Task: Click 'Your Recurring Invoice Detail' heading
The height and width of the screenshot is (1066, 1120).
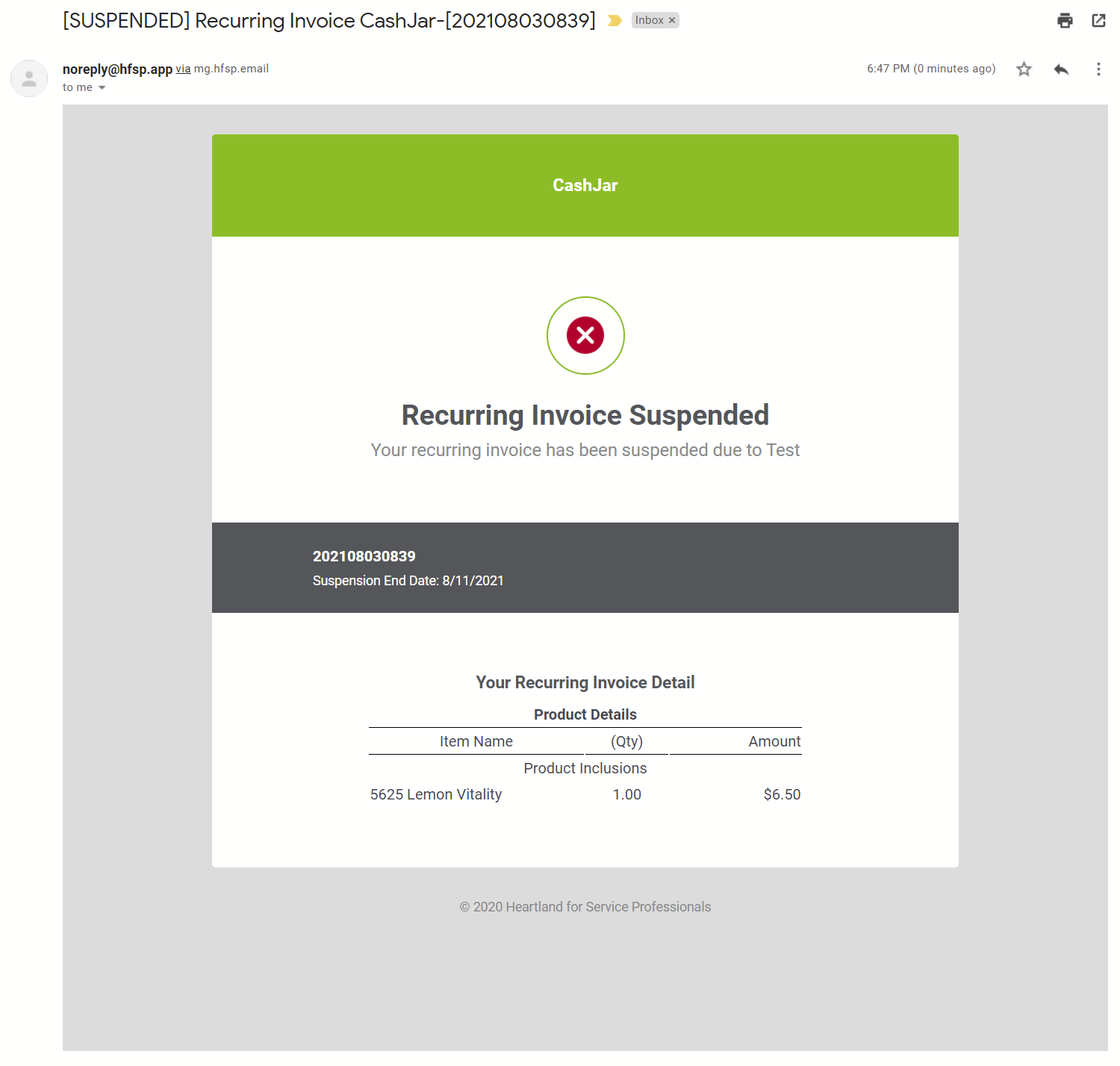Action: pyautogui.click(x=585, y=682)
